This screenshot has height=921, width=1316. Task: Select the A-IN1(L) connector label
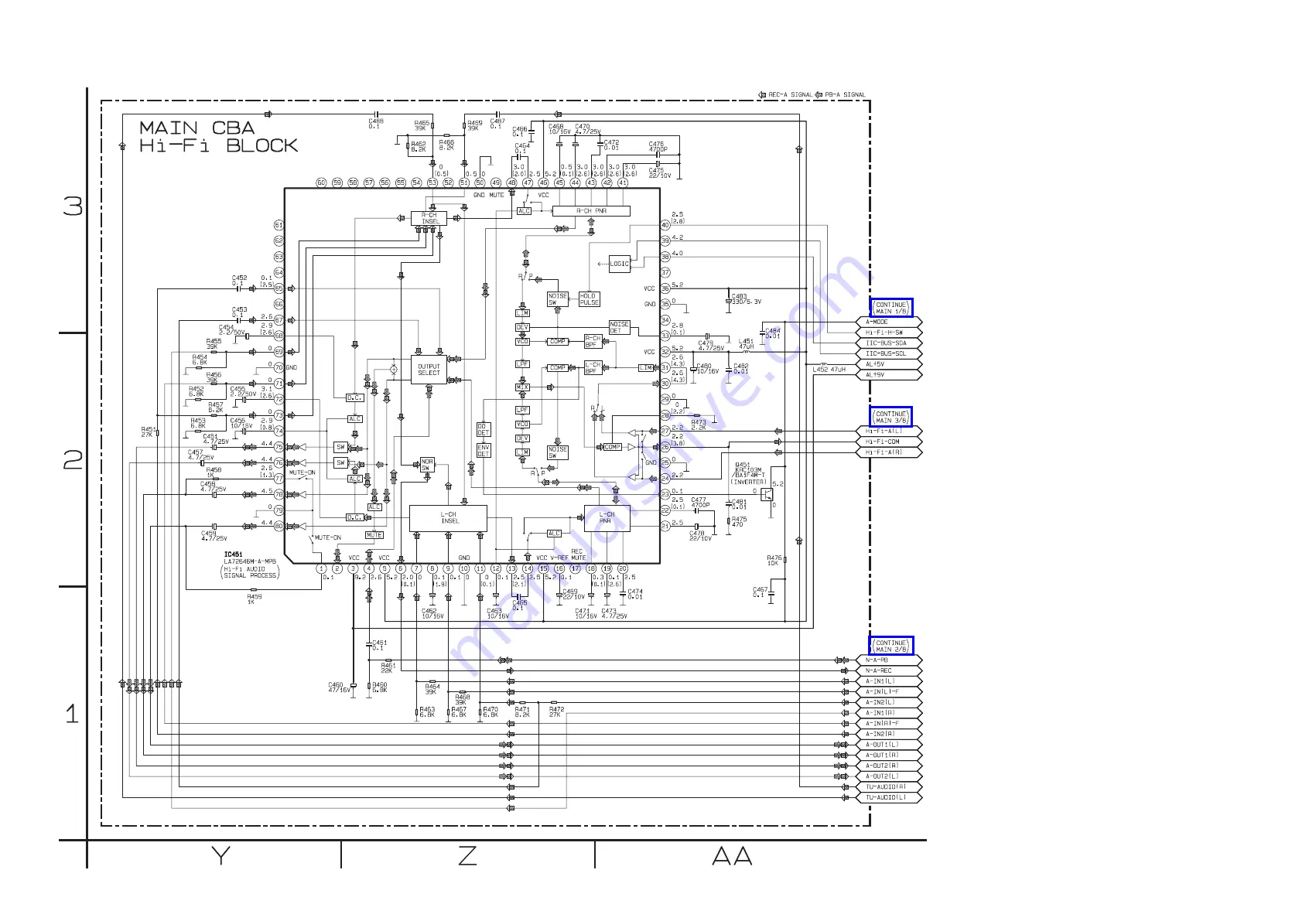coord(889,681)
